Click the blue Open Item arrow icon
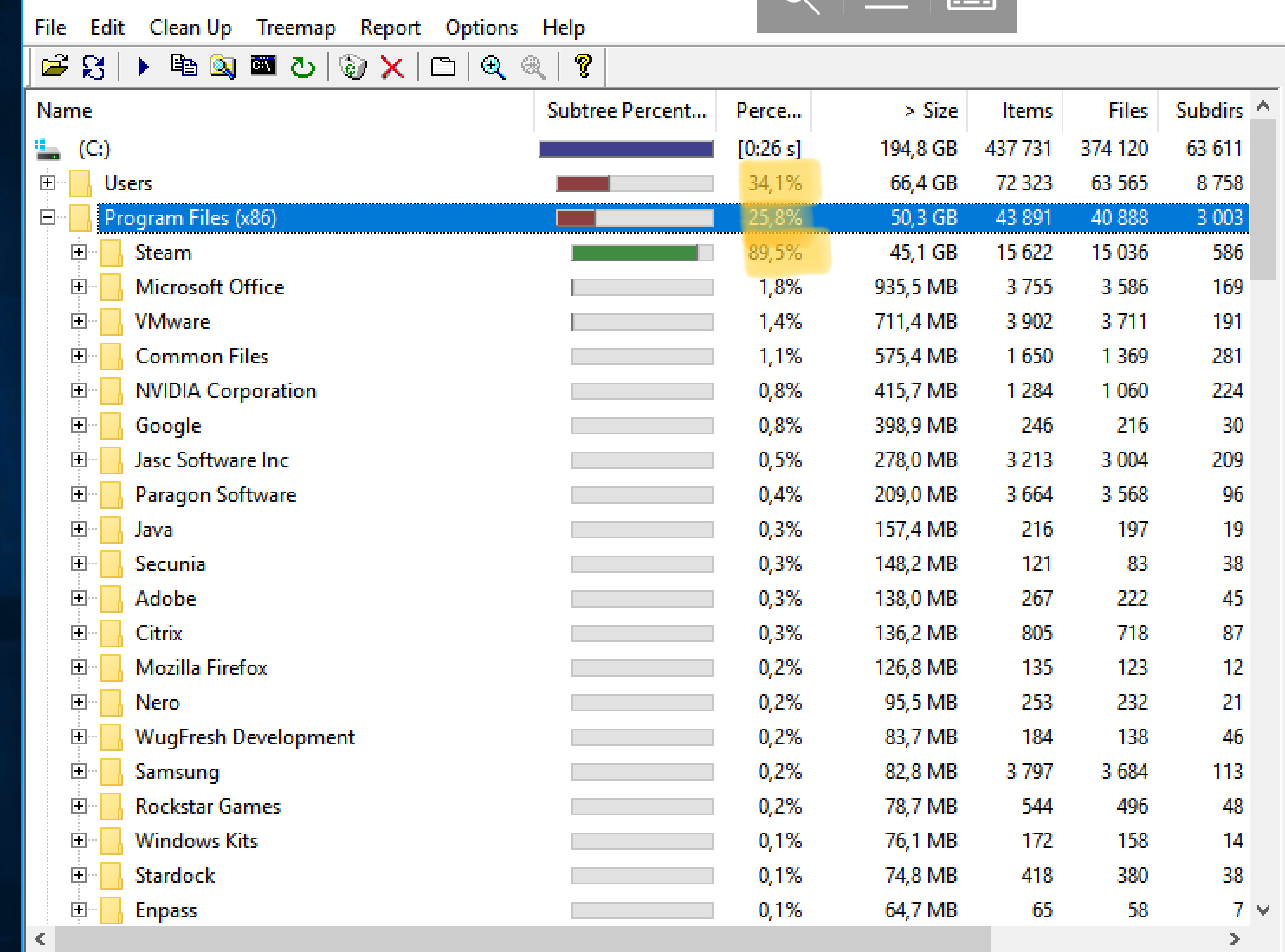 coord(144,66)
